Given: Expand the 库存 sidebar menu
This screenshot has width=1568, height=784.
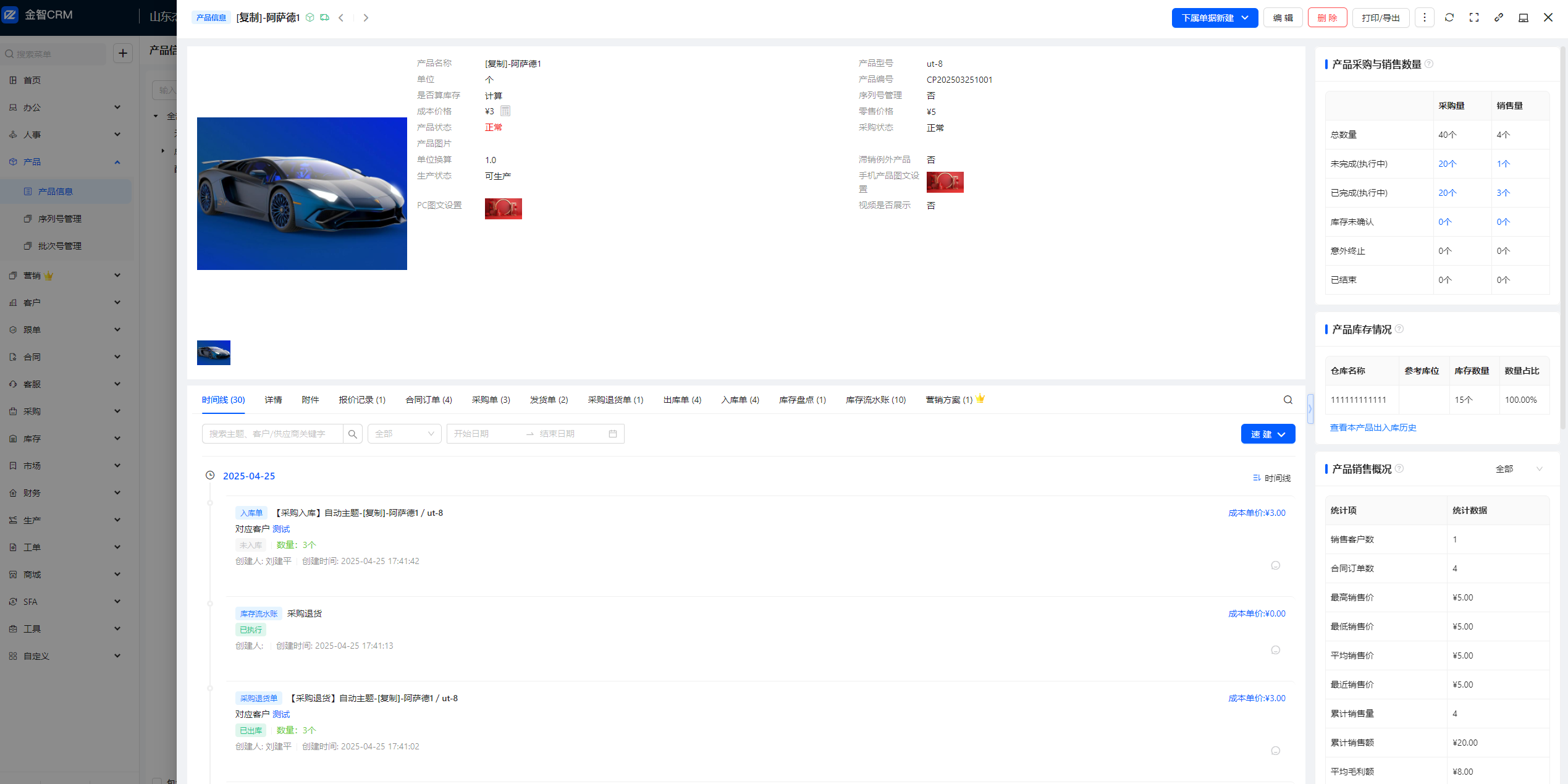Looking at the screenshot, I should [66, 439].
